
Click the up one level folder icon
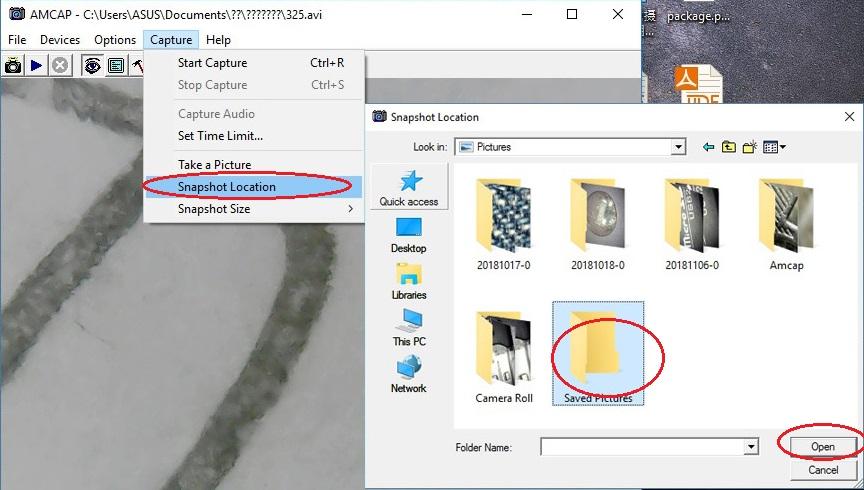729,147
